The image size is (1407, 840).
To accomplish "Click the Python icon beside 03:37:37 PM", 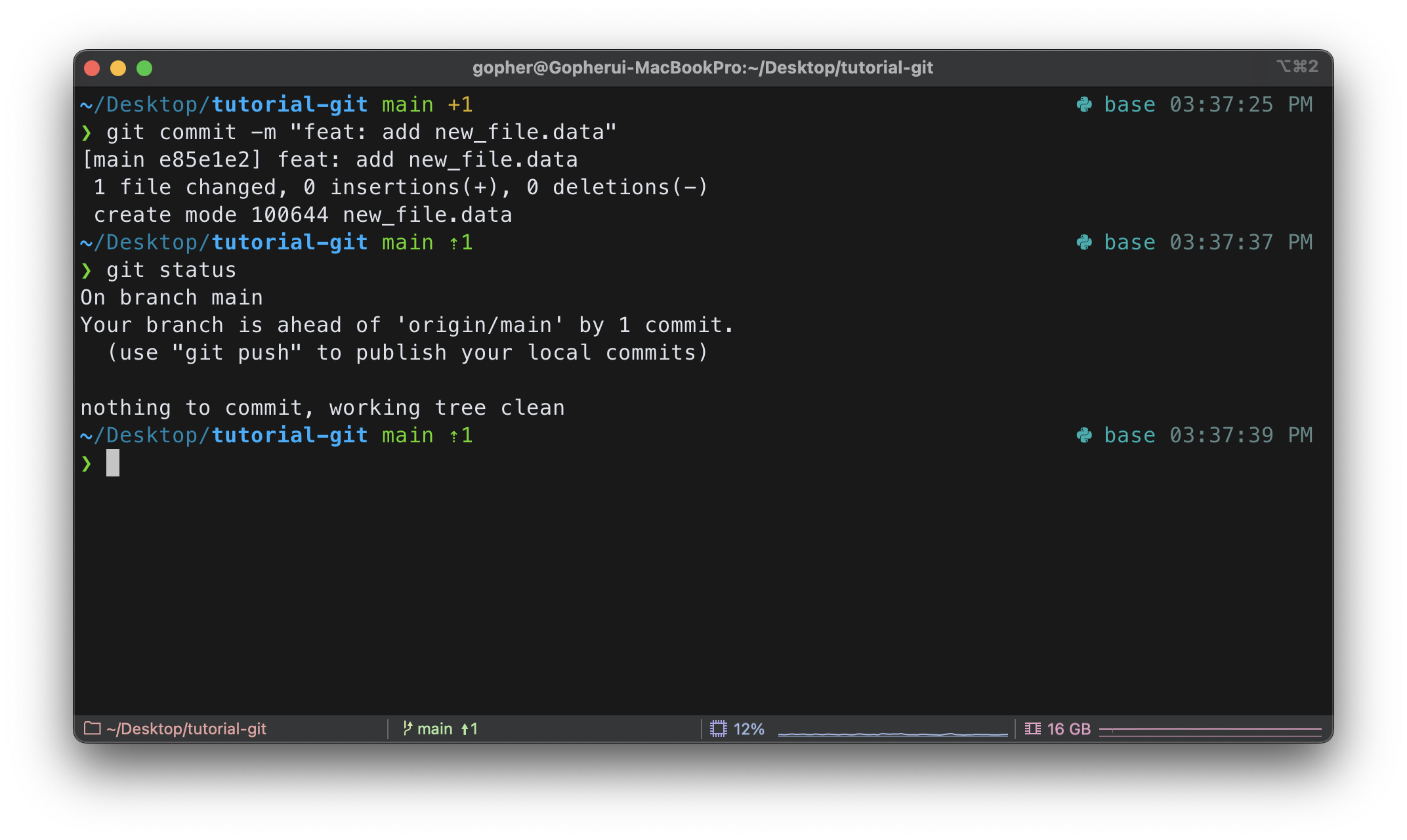I will point(1084,242).
